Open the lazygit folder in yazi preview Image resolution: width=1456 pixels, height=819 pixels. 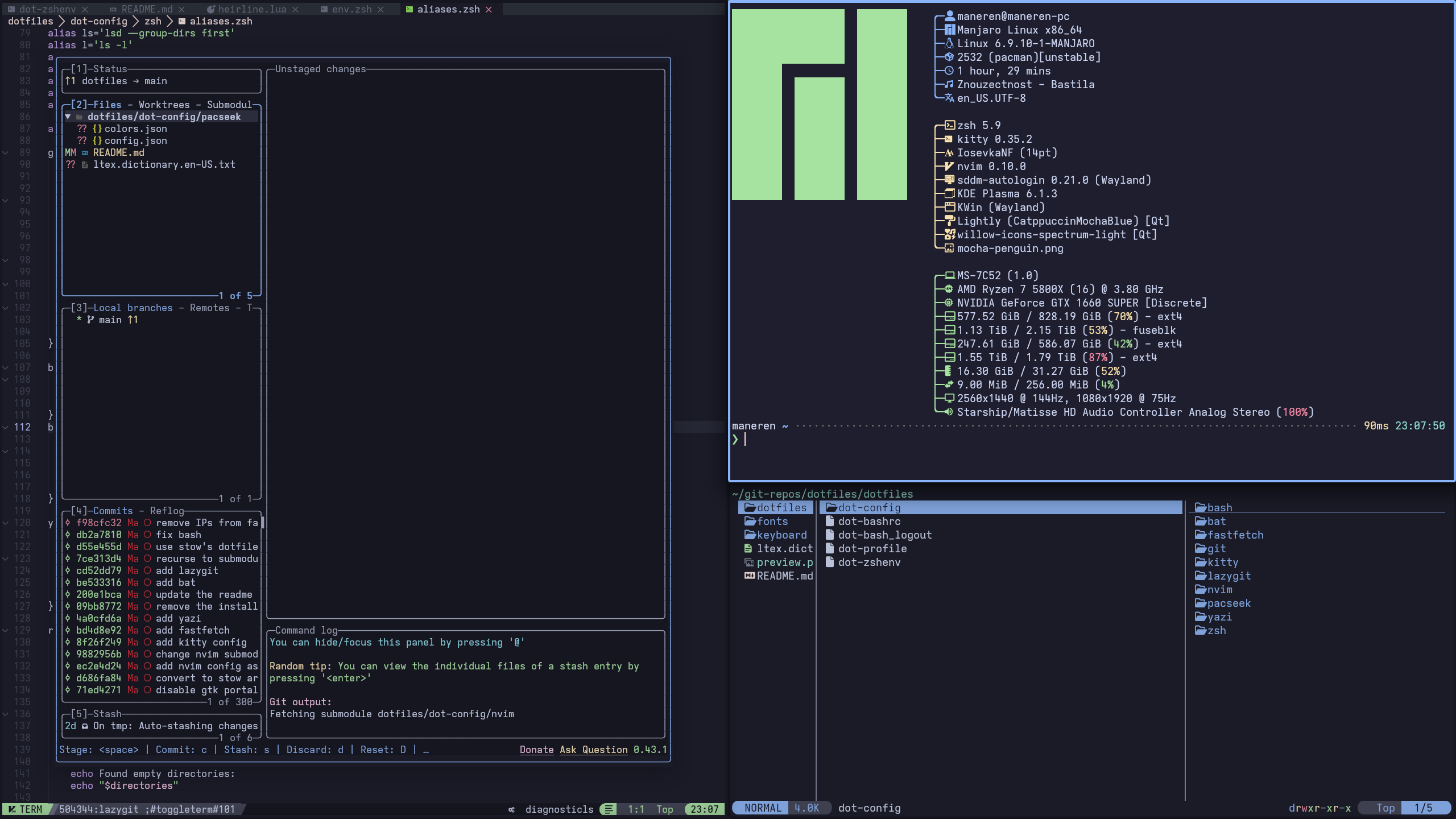point(1223,576)
